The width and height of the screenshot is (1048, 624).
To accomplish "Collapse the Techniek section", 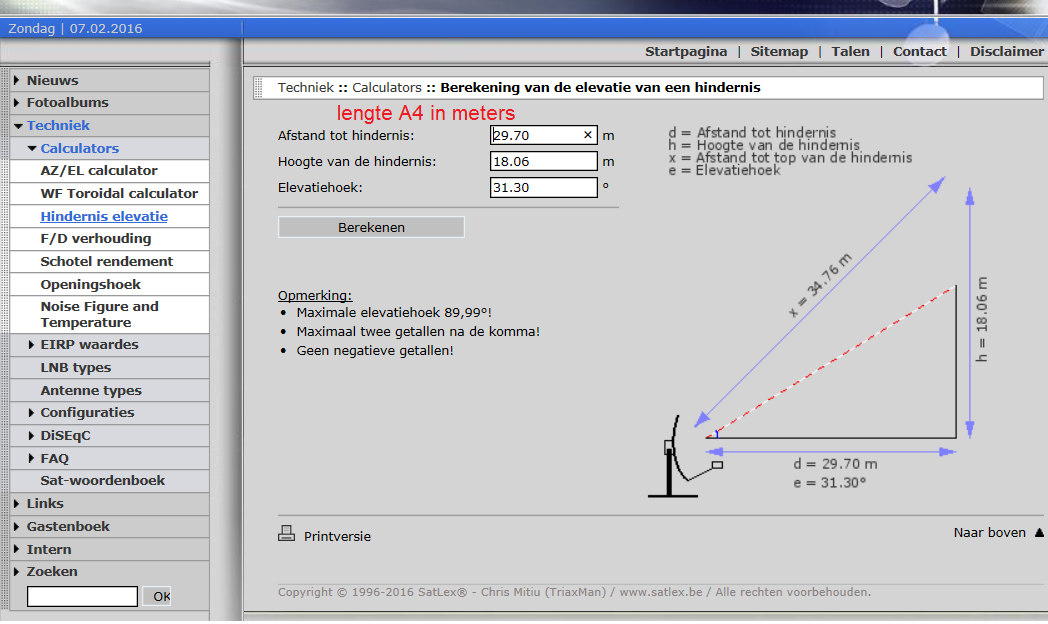I will [58, 125].
